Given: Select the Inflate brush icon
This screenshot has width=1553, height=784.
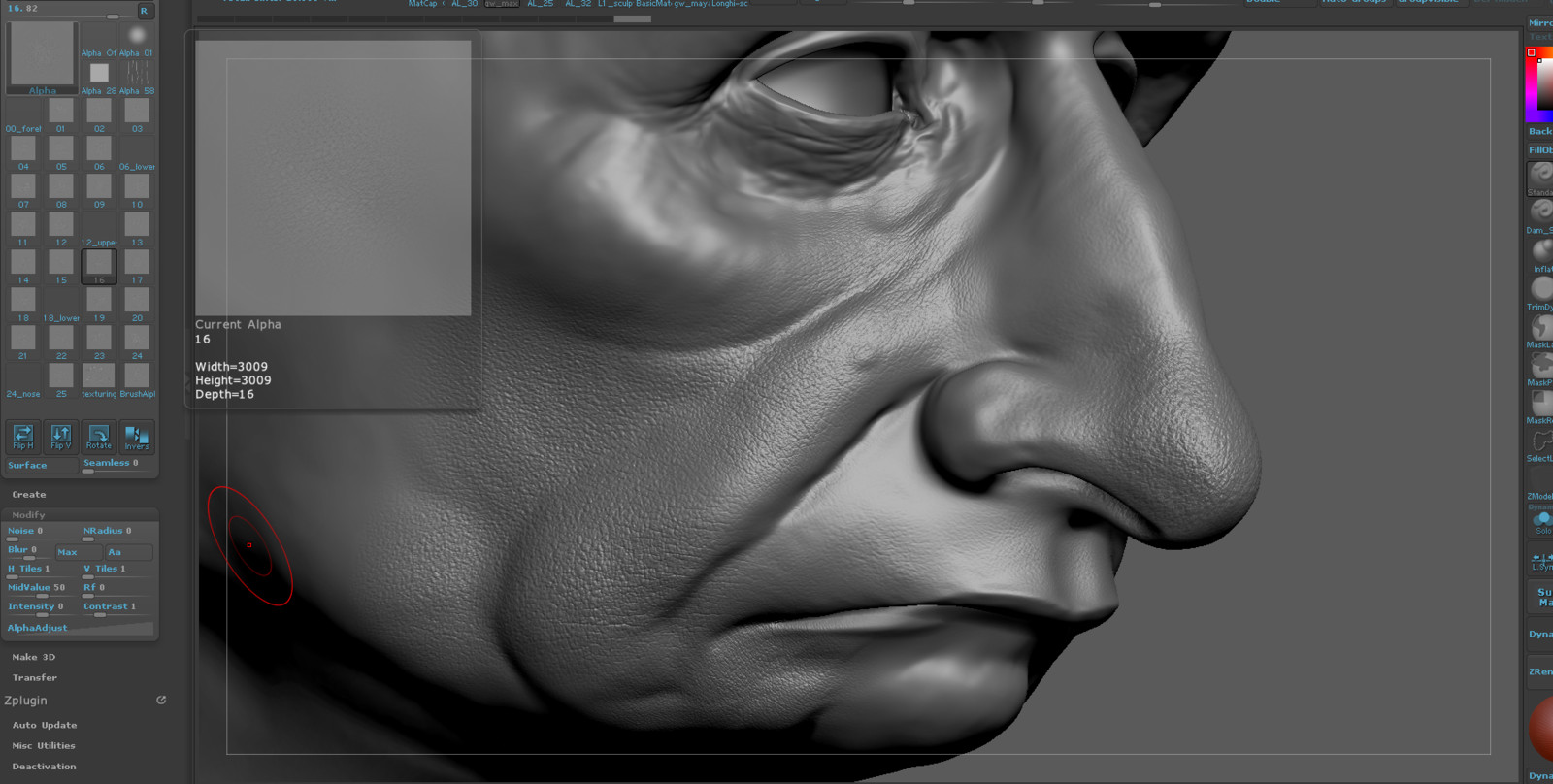Looking at the screenshot, I should (1541, 254).
